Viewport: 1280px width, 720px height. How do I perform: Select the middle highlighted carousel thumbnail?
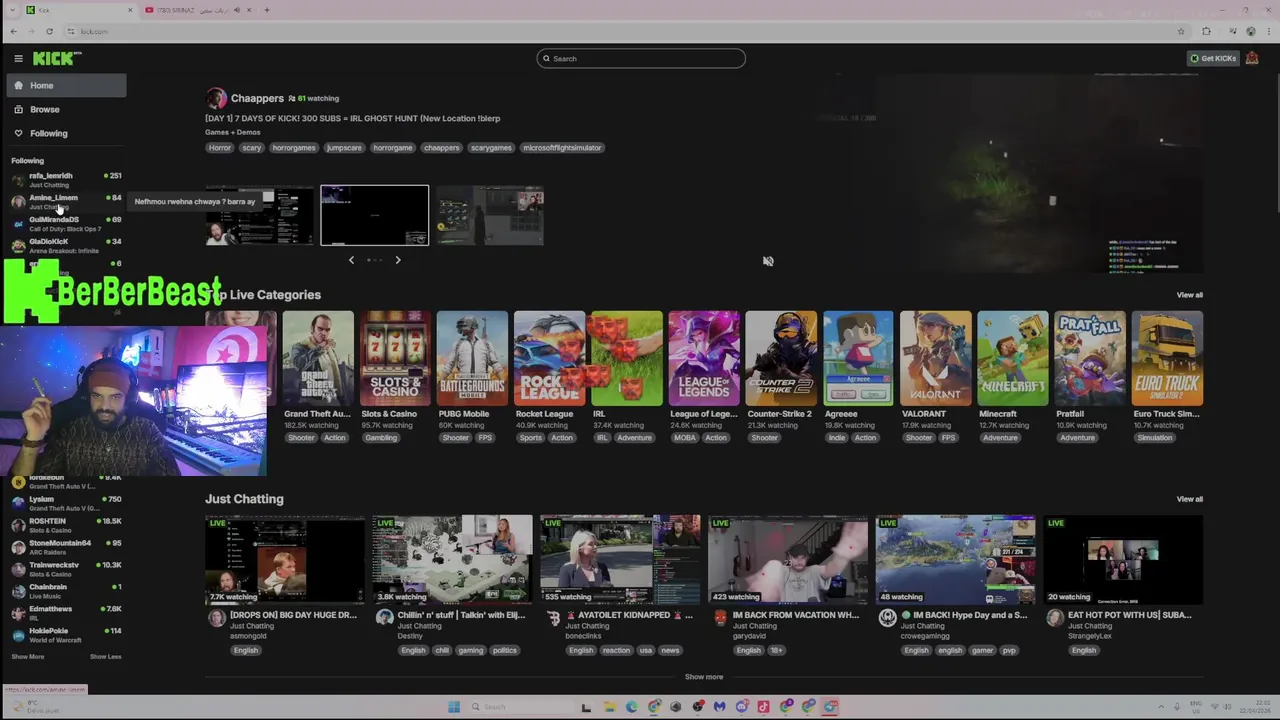pos(375,215)
